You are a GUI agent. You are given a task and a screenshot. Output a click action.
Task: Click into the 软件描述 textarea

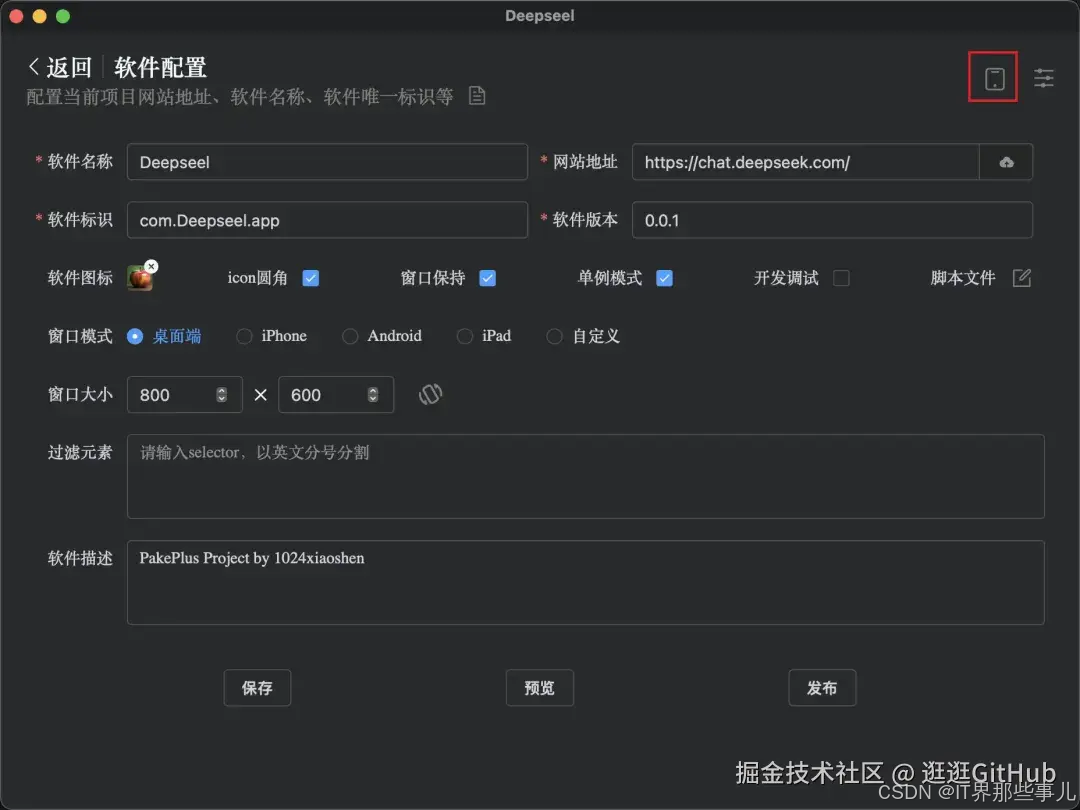(585, 583)
